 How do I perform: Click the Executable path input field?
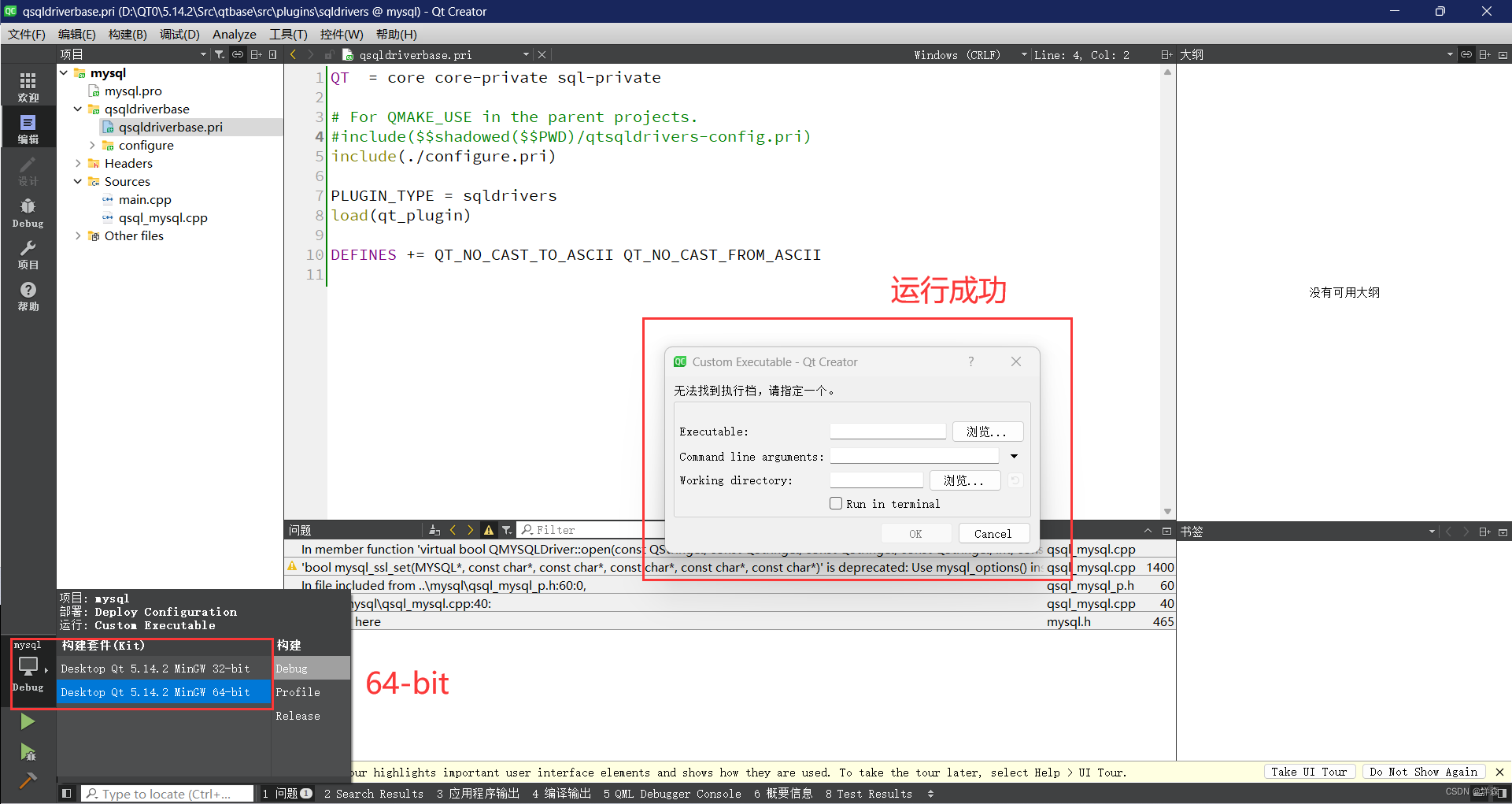888,432
